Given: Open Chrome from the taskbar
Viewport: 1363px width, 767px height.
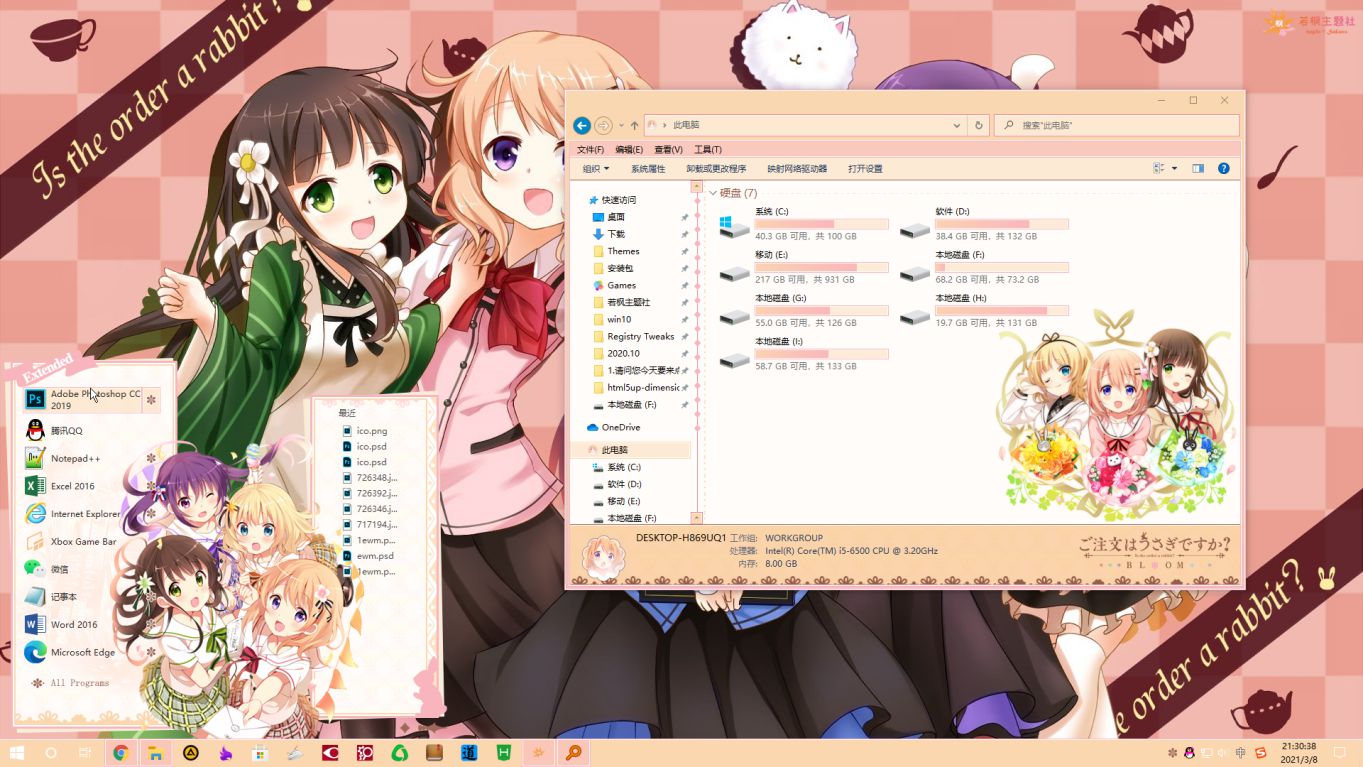Looking at the screenshot, I should click(x=121, y=753).
